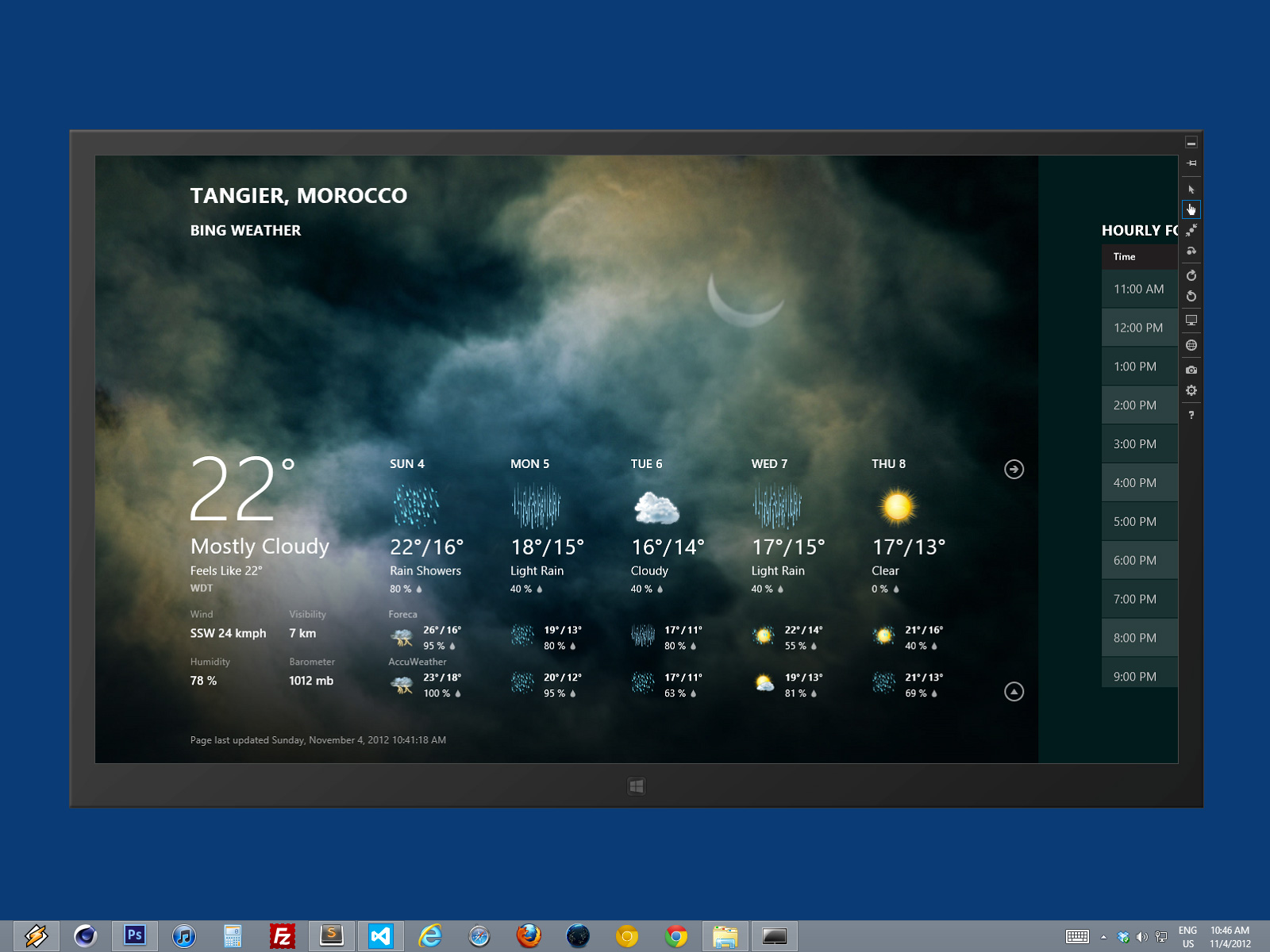Viewport: 1270px width, 952px height.
Task: Click the Tangier, Morocco title
Action: [298, 195]
